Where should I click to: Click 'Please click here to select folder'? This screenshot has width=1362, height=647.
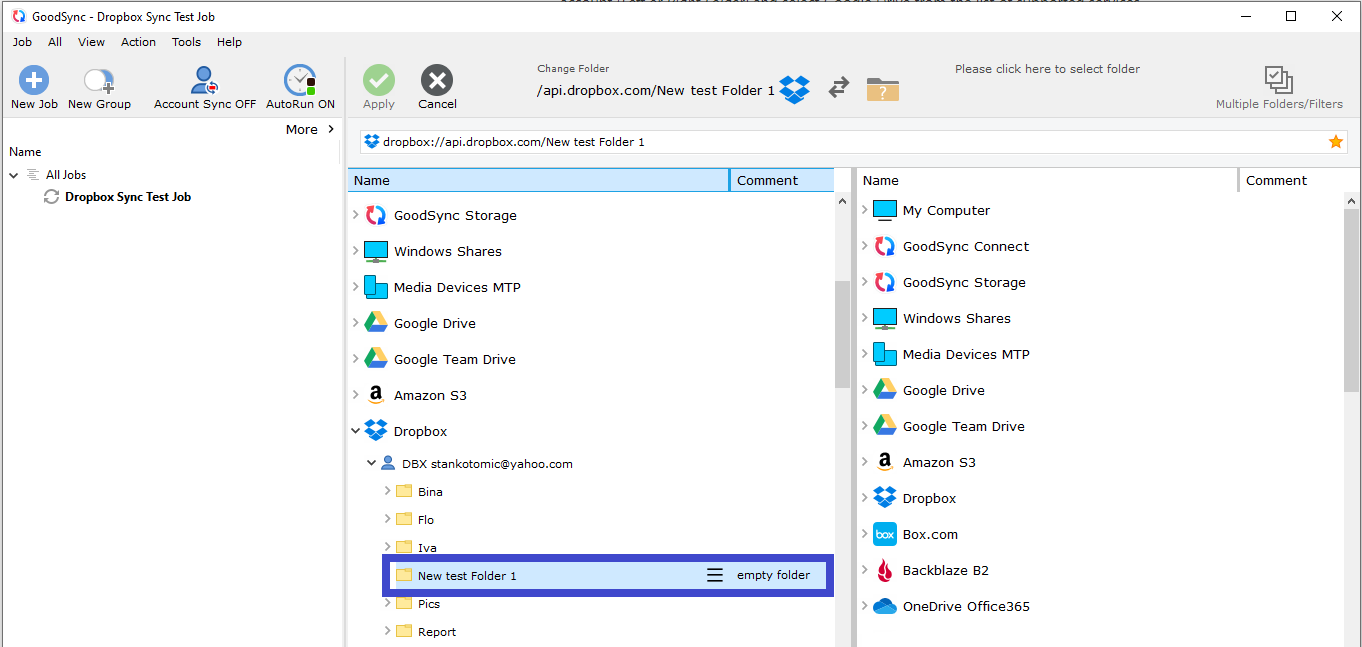(1047, 69)
